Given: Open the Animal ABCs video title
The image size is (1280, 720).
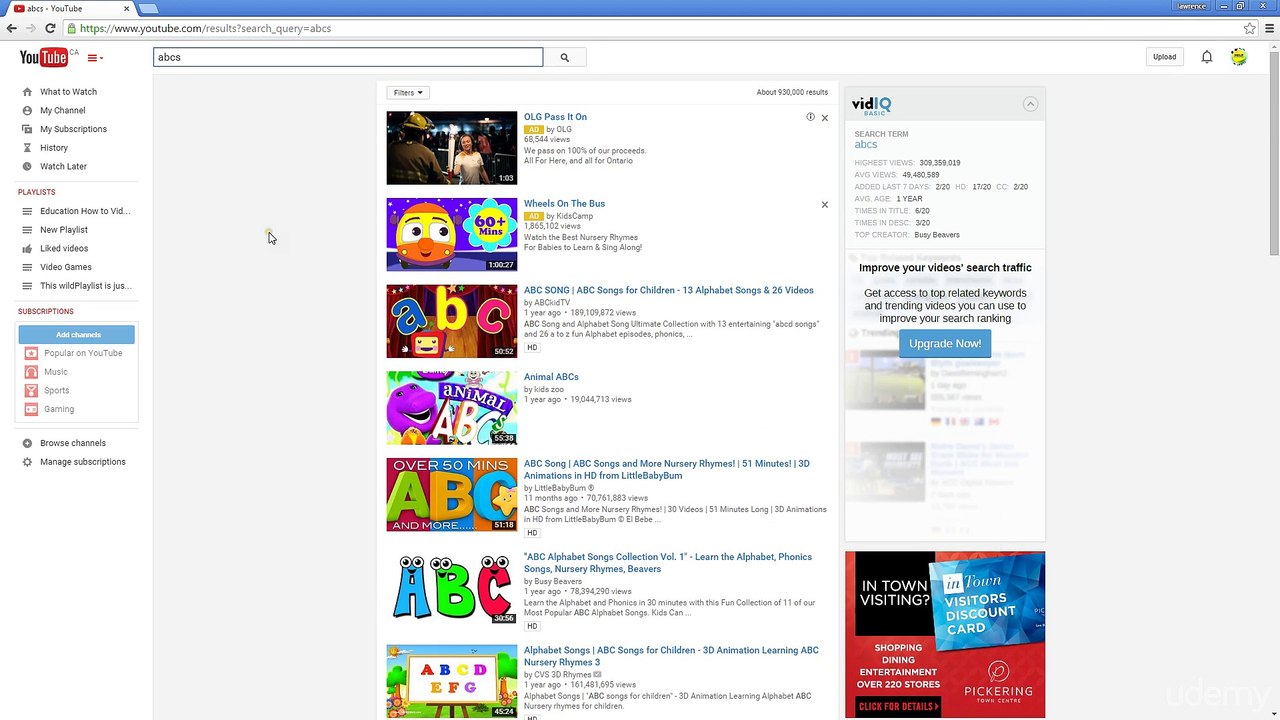Looking at the screenshot, I should pyautogui.click(x=551, y=377).
